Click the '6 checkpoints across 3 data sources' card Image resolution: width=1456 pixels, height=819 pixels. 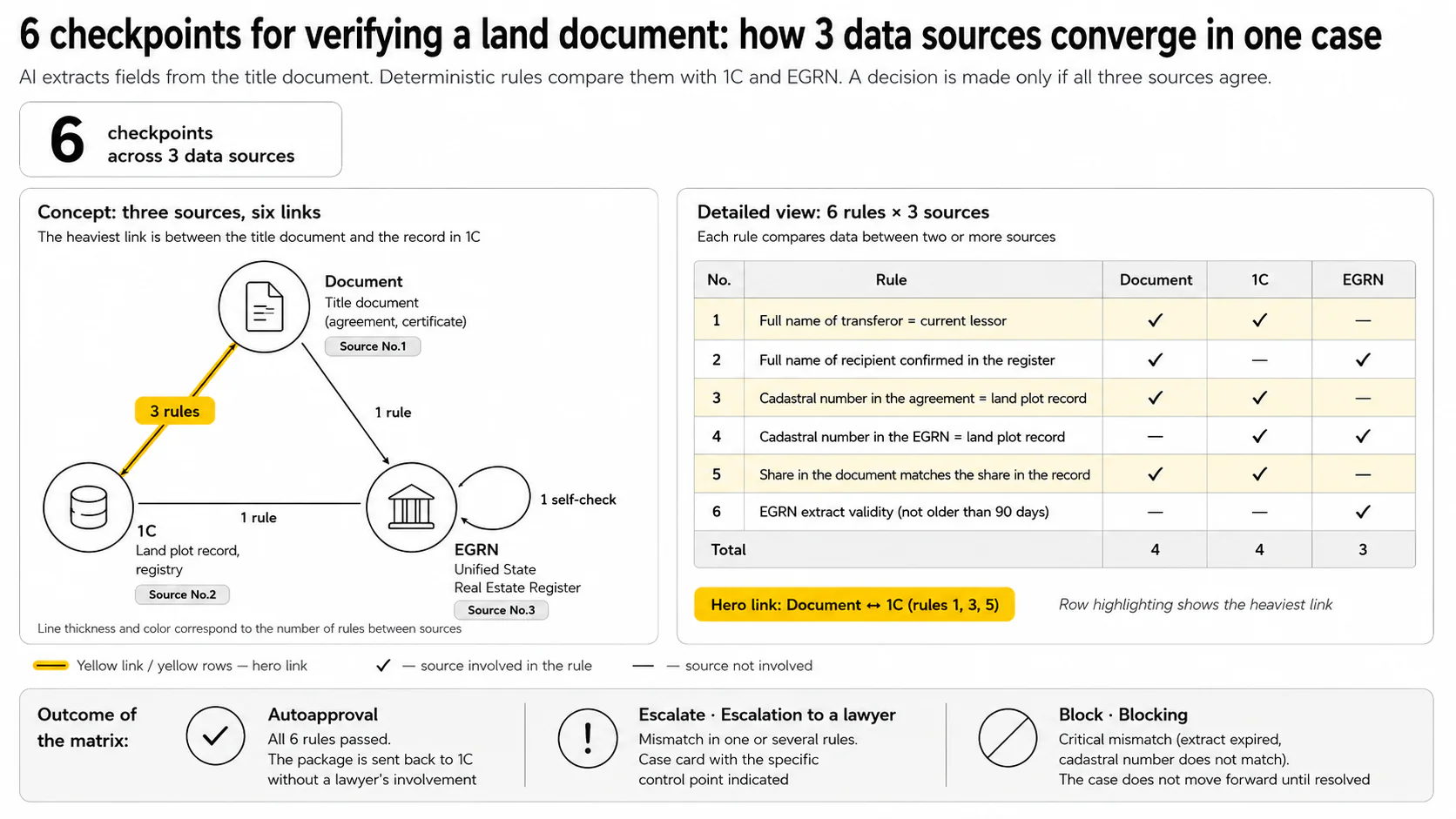pos(180,139)
